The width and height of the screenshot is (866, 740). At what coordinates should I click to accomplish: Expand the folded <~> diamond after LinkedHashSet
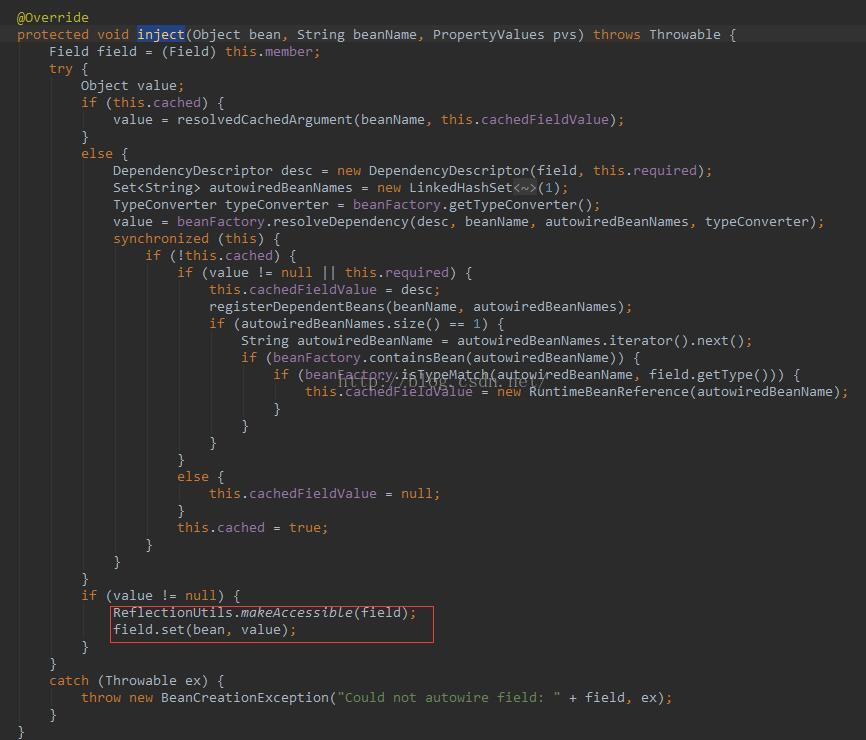pyautogui.click(x=525, y=188)
